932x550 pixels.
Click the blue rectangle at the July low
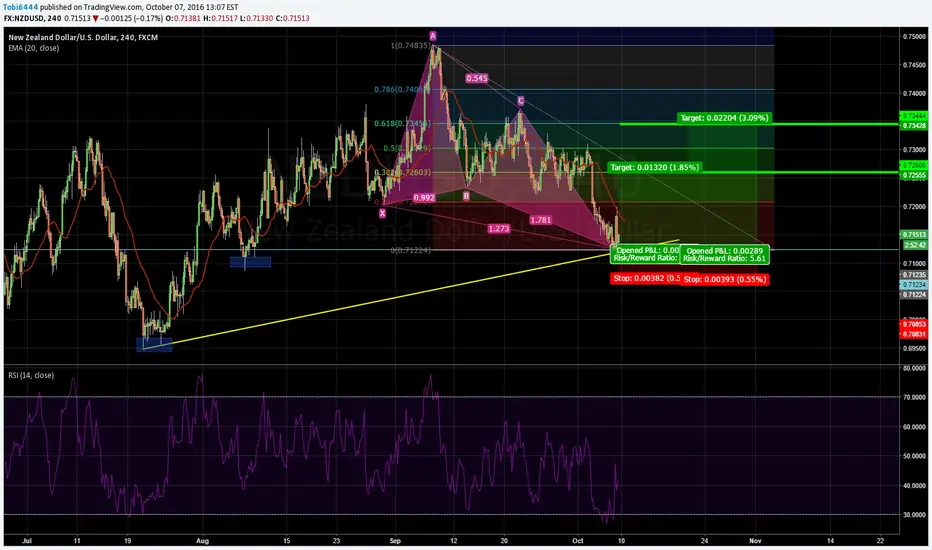click(154, 344)
